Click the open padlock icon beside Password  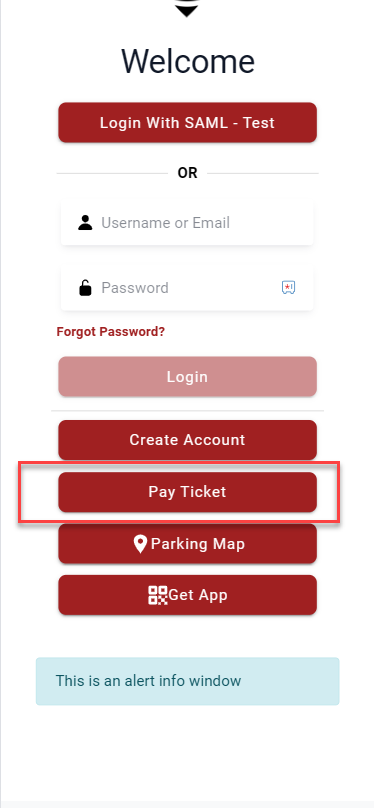click(85, 288)
